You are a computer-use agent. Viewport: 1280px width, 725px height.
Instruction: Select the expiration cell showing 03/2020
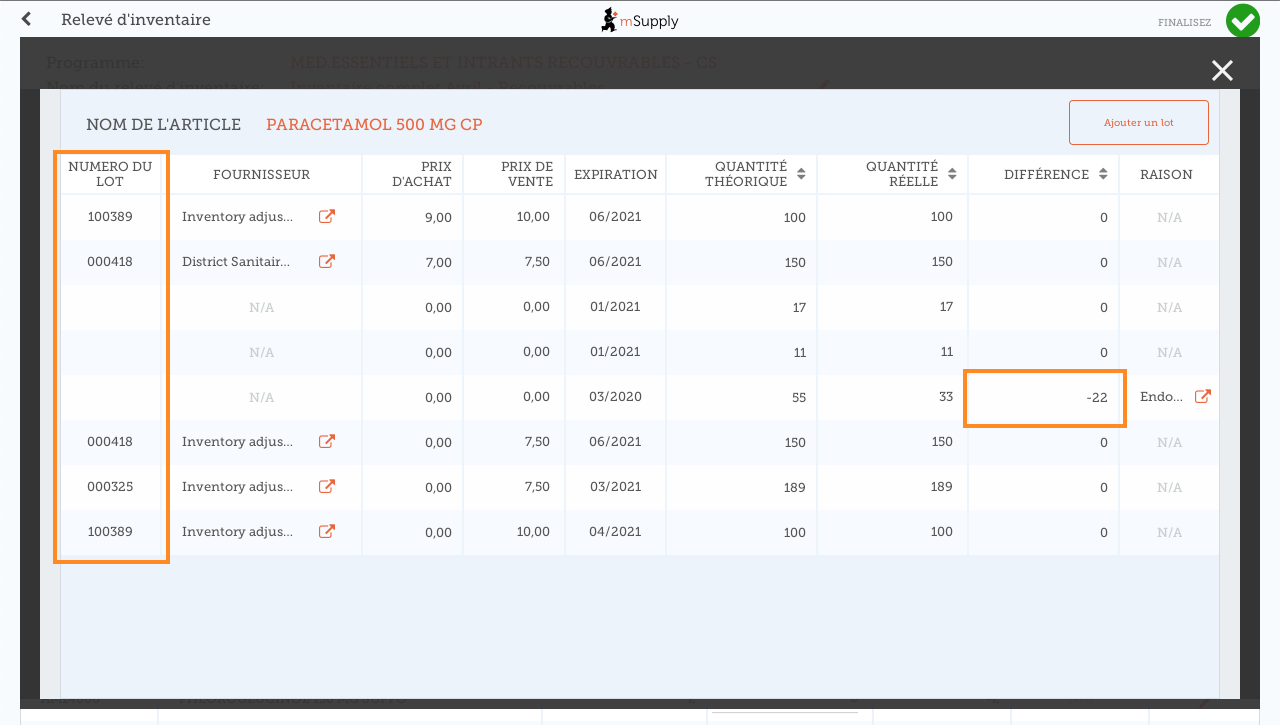click(615, 397)
